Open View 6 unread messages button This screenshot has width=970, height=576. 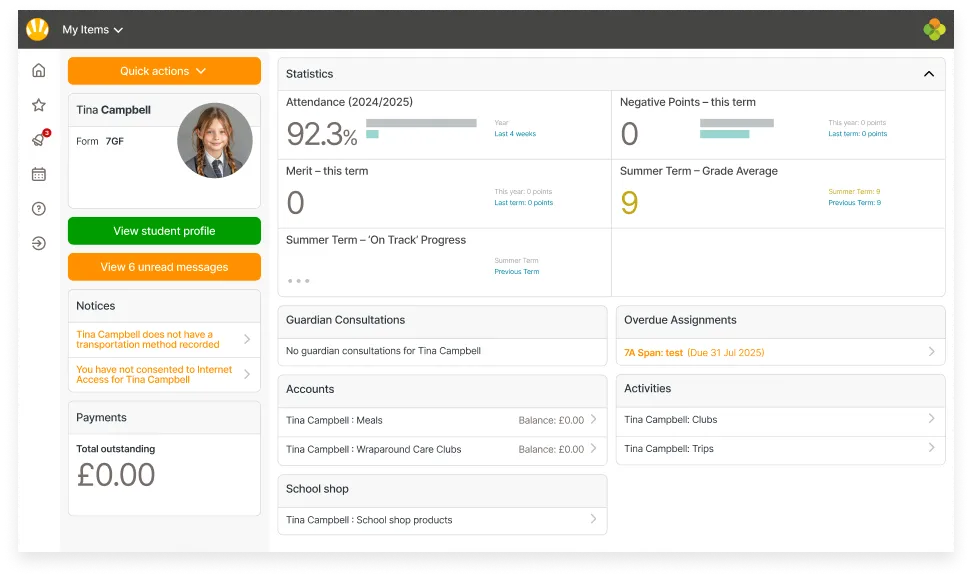[164, 267]
